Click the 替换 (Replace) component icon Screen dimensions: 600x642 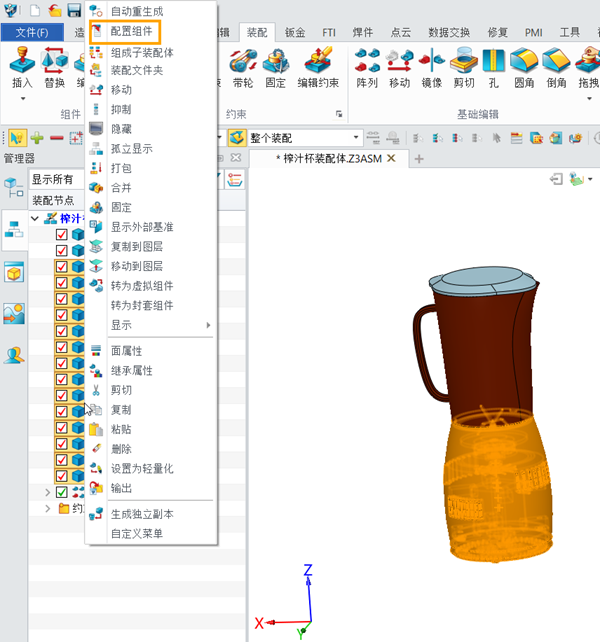54,61
